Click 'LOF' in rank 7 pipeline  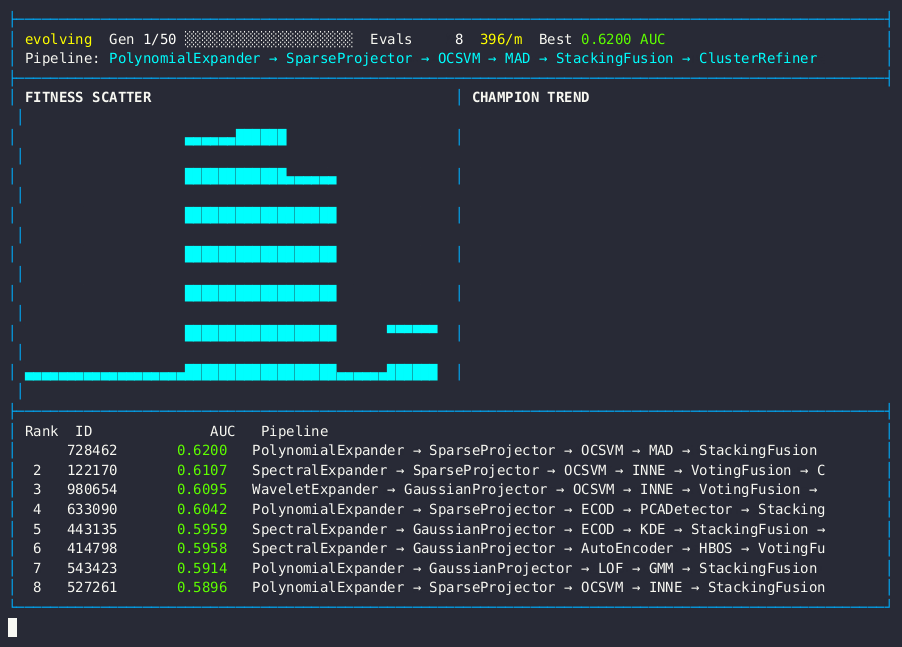[x=610, y=568]
